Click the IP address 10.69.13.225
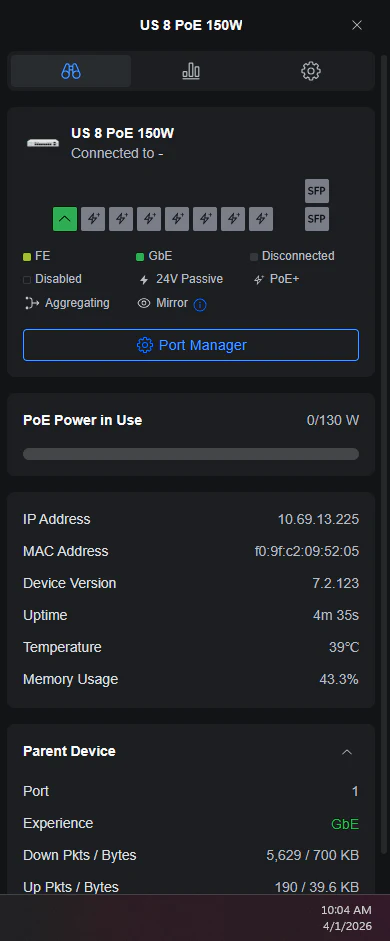This screenshot has width=390, height=941. pyautogui.click(x=319, y=519)
